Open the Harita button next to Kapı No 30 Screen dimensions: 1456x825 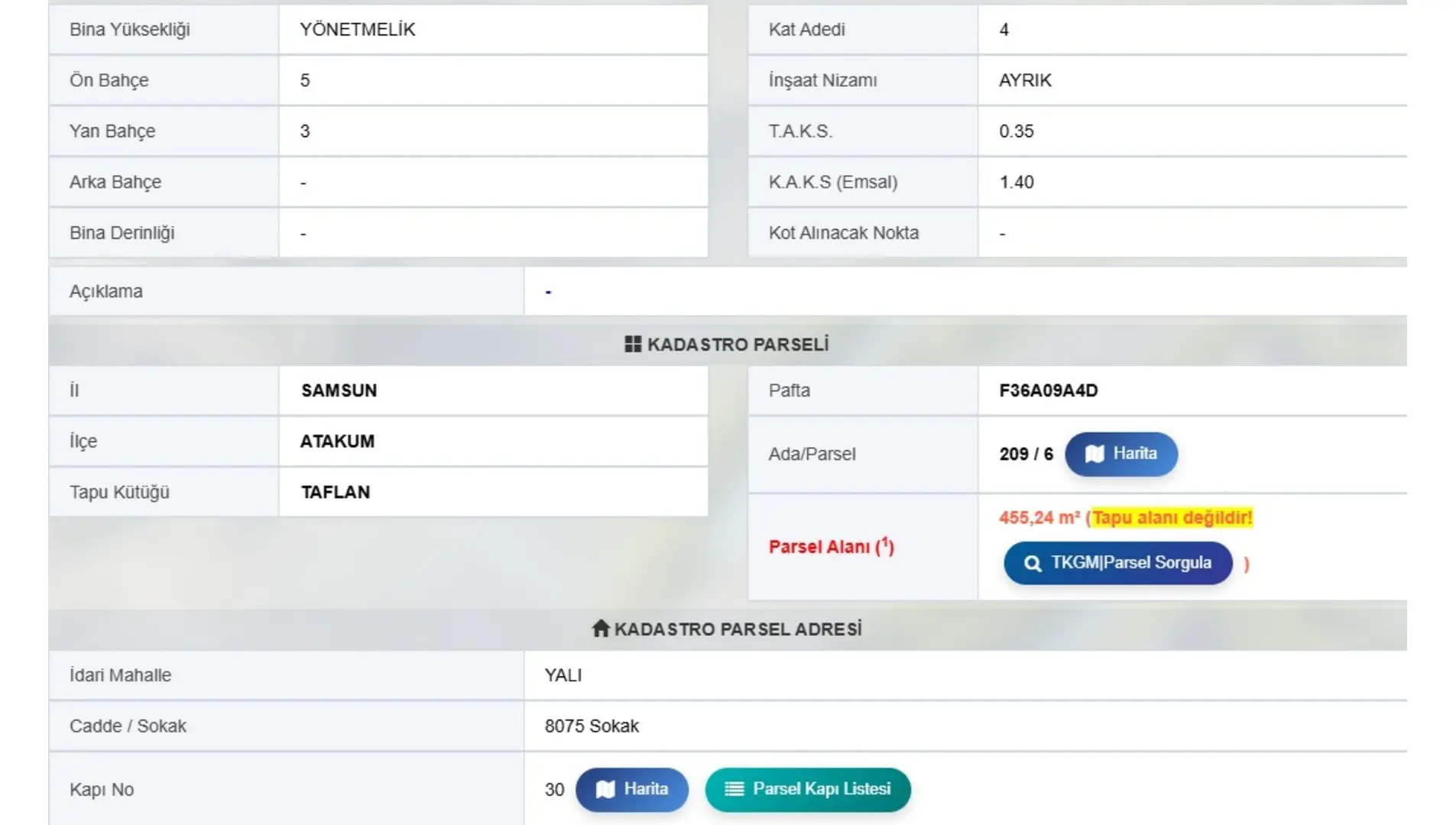631,789
